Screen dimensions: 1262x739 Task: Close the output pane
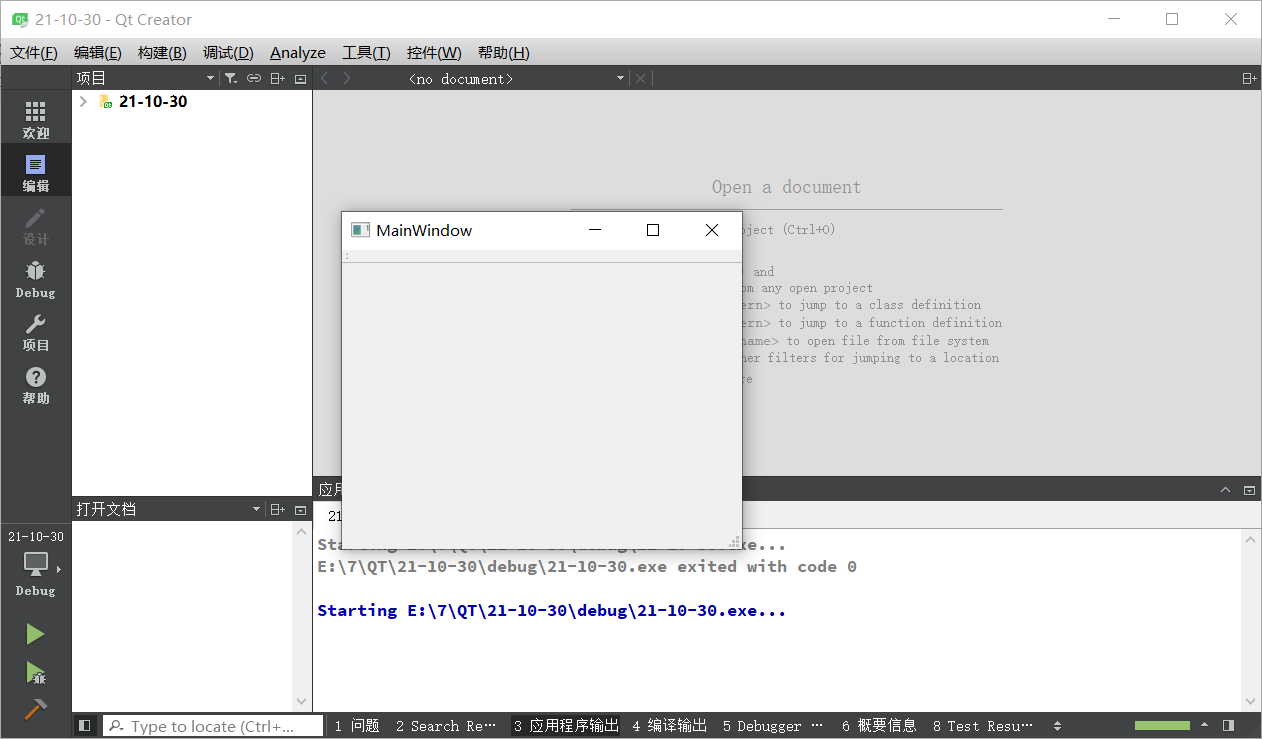pos(1249,489)
